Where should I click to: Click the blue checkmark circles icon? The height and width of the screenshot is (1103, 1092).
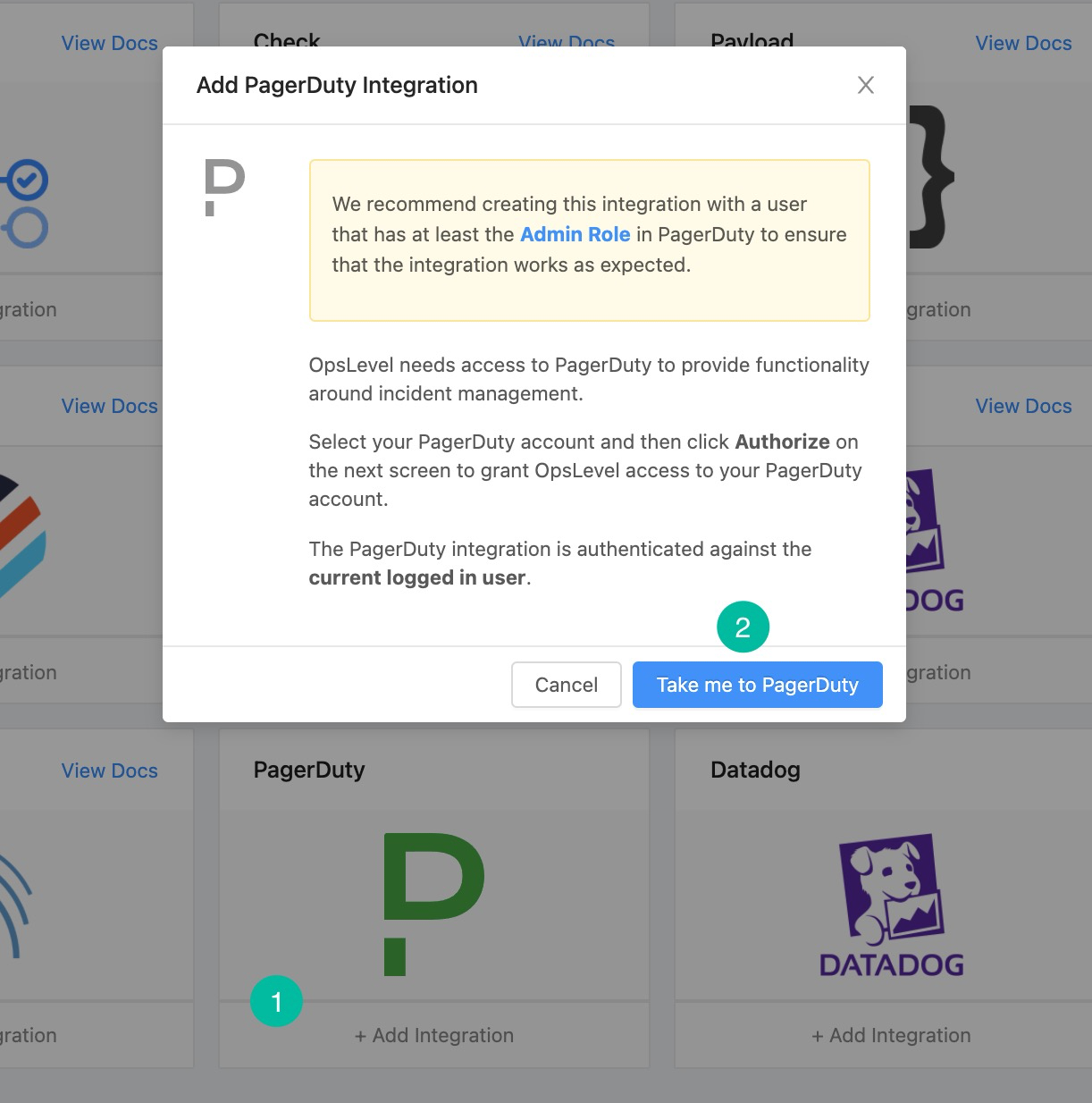pyautogui.click(x=25, y=204)
